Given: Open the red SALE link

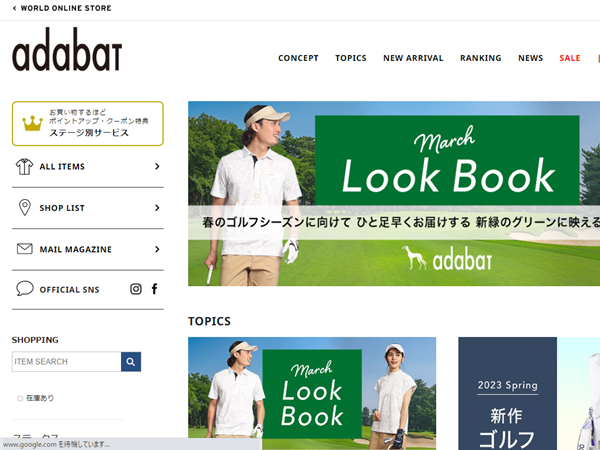Looking at the screenshot, I should coord(570,58).
